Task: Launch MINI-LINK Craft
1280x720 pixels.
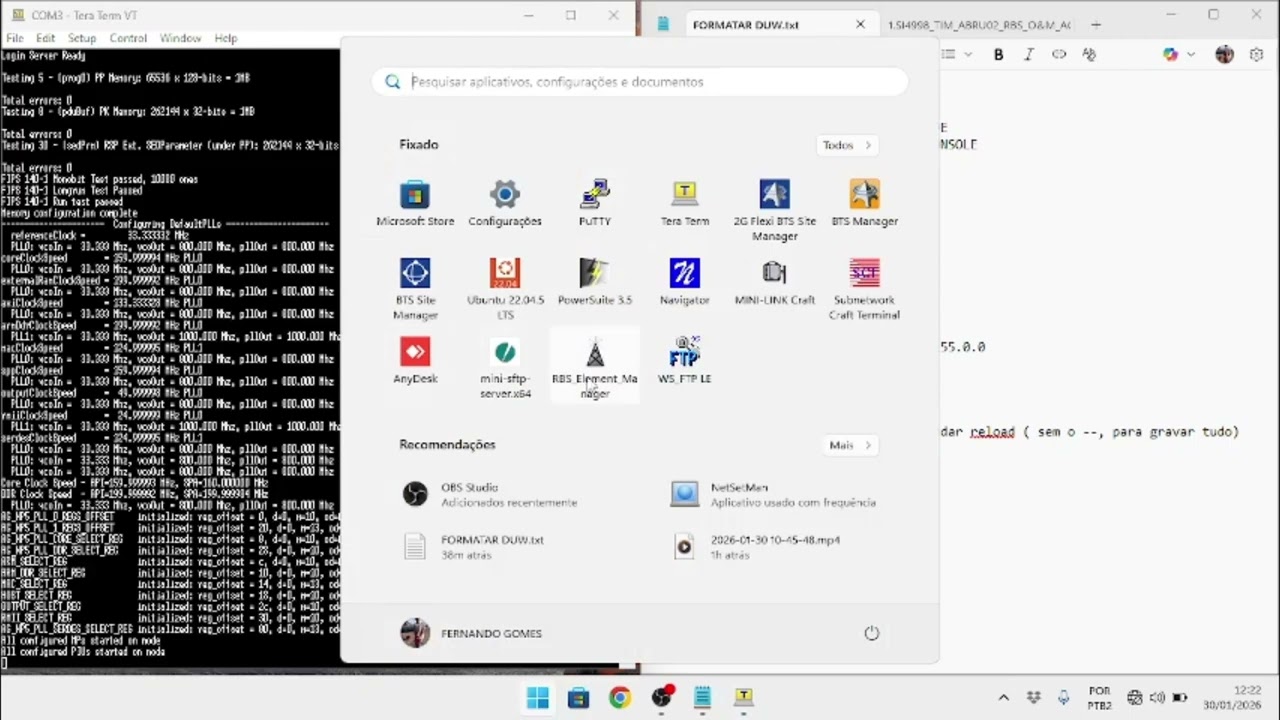Action: 775,282
